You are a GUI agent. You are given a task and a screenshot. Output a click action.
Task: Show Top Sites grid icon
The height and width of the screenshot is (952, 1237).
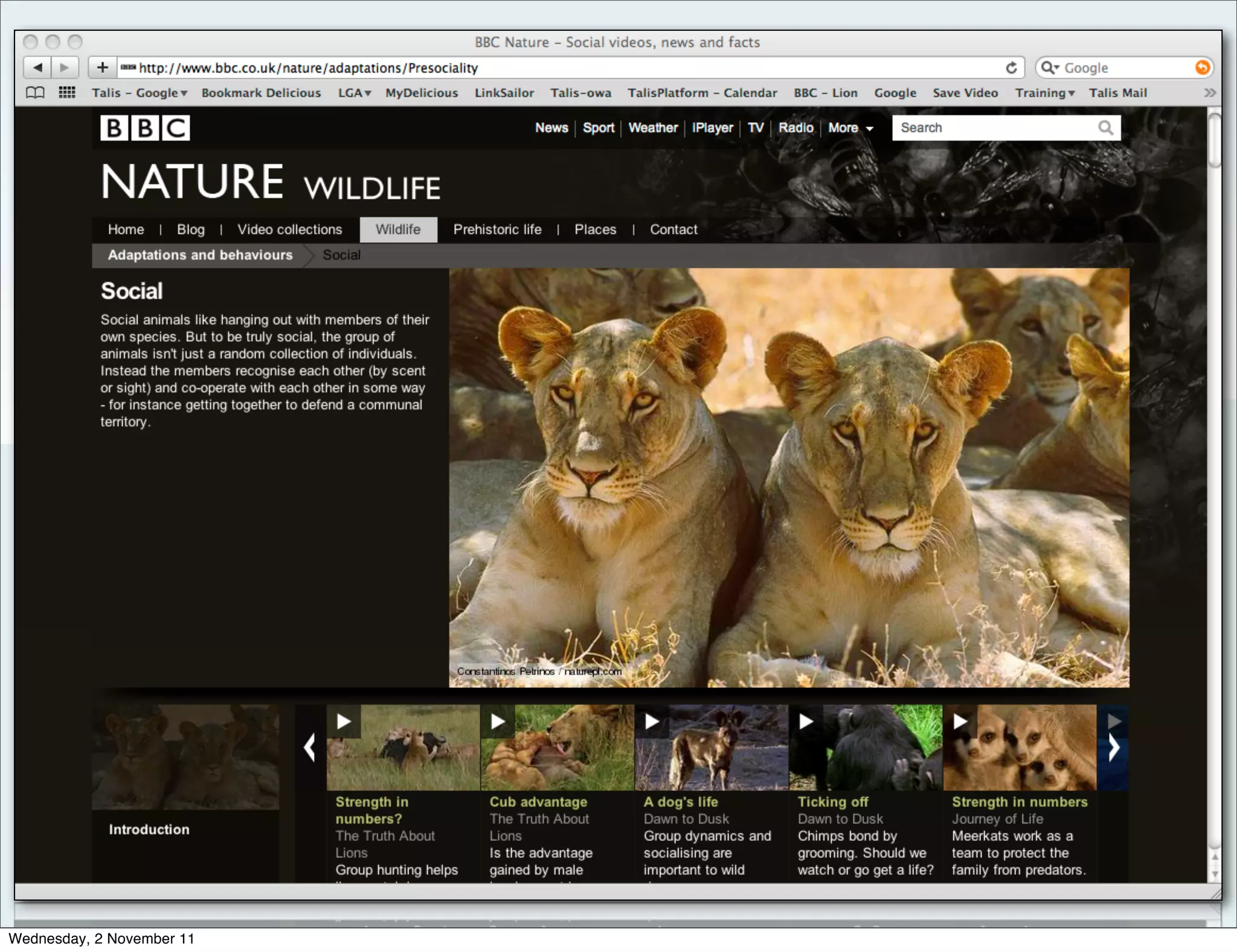(x=66, y=93)
